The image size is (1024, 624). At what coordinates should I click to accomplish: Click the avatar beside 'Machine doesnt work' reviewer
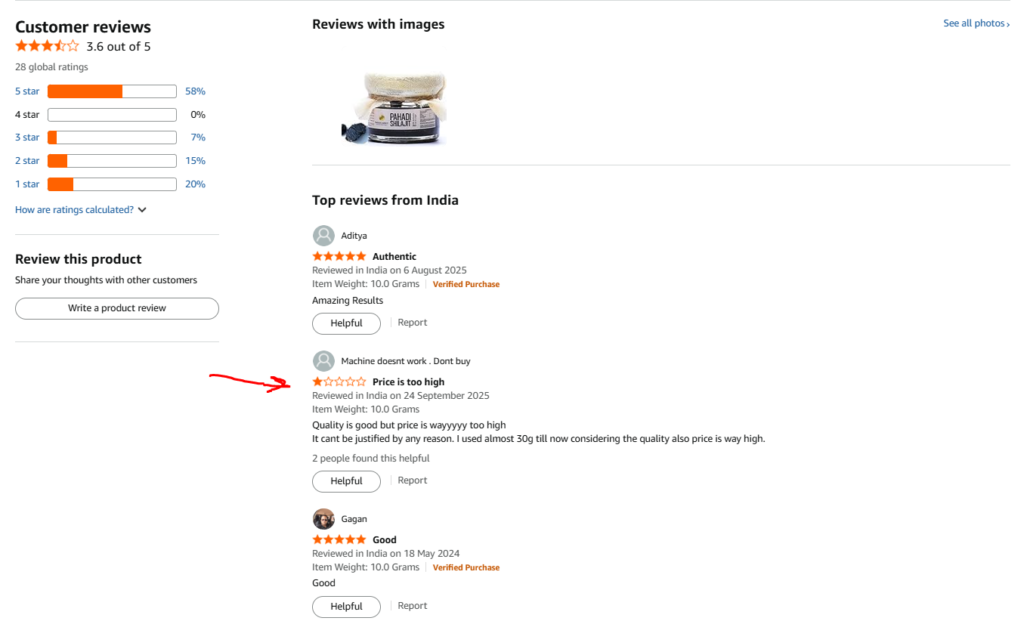point(324,360)
